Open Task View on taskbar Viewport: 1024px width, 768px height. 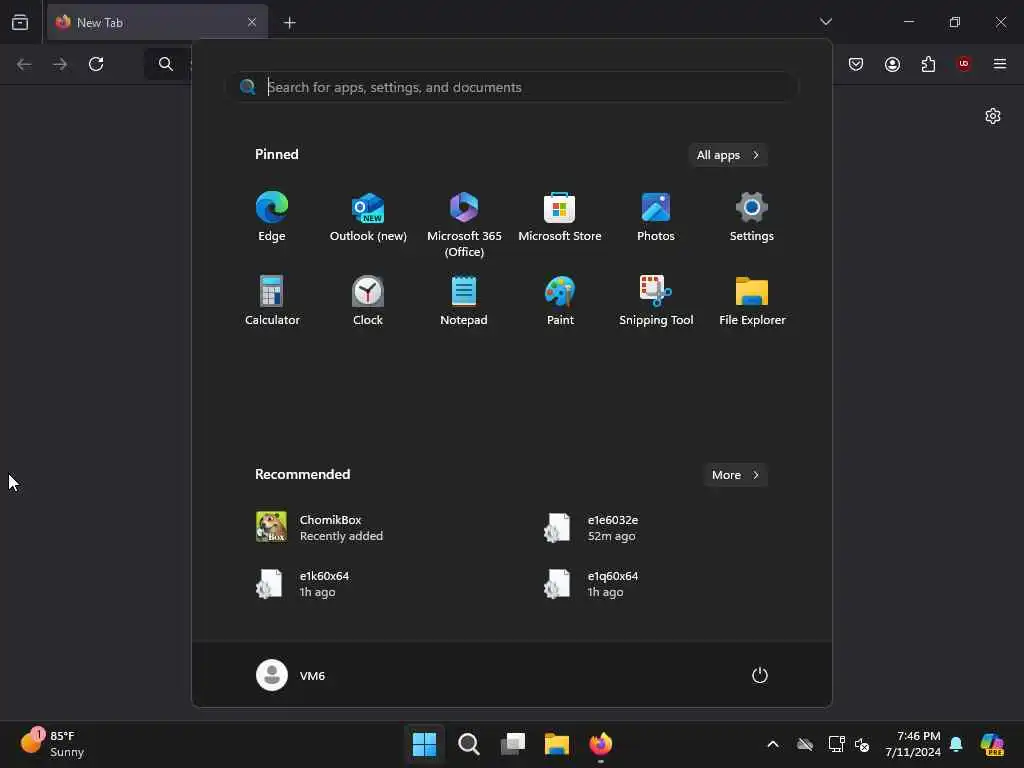point(513,744)
